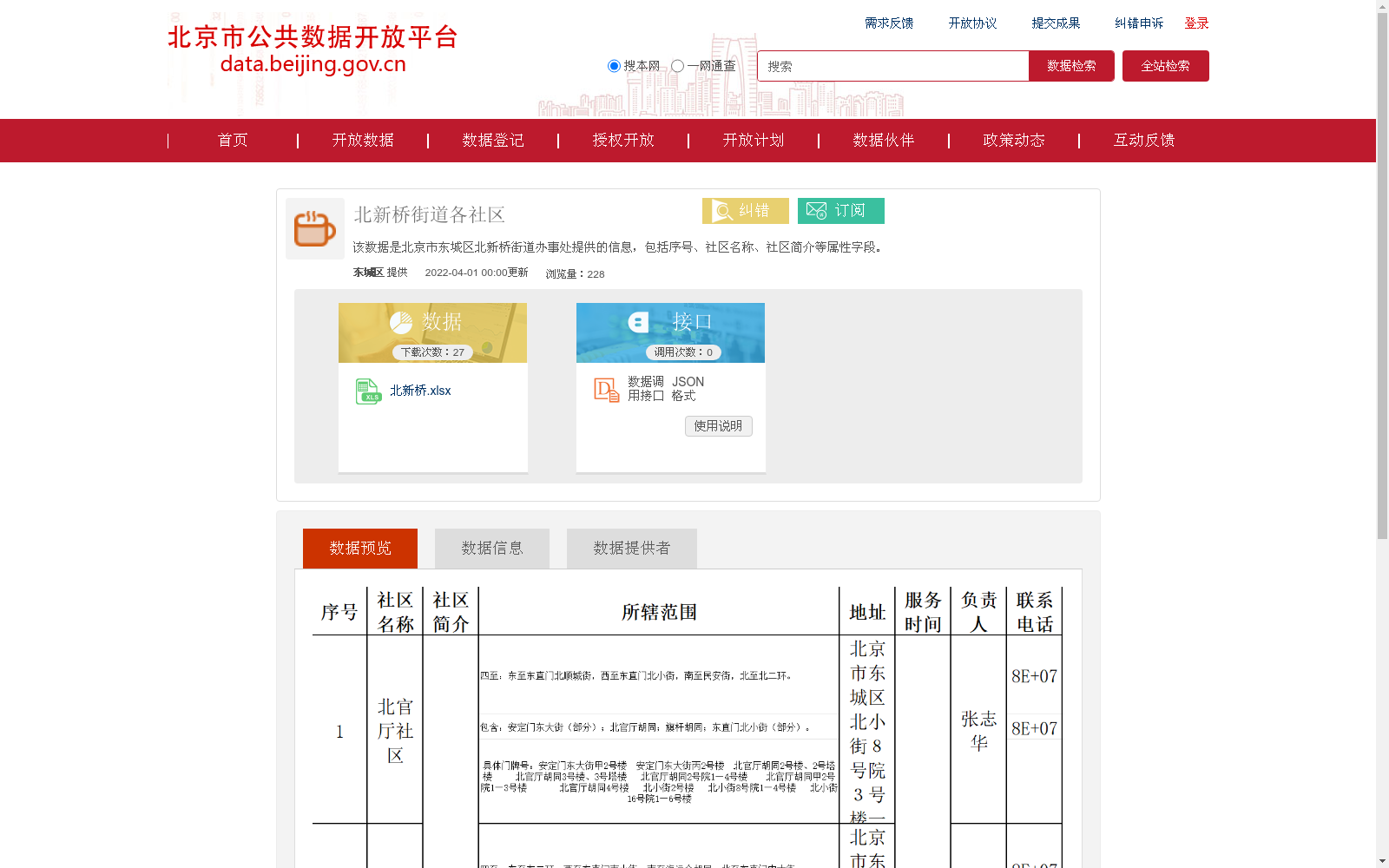The width and height of the screenshot is (1389, 868).
Task: Click the 下载次数：27 badge
Action: [432, 352]
